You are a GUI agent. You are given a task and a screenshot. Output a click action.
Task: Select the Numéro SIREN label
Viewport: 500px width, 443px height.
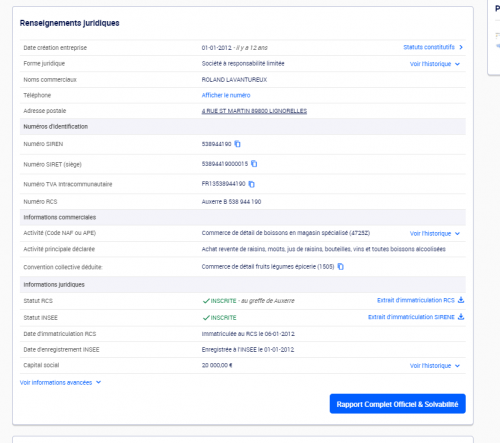(x=43, y=144)
